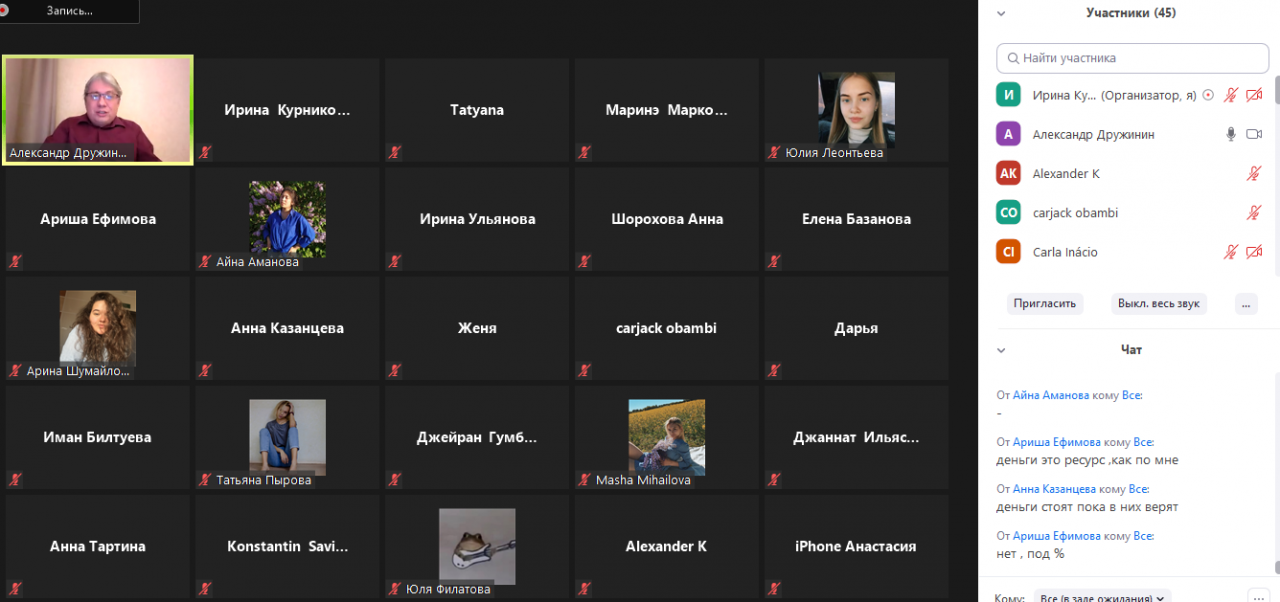Click the magnifier icon in the participant search field
Screen dimensions: 1280x602
1013,58
